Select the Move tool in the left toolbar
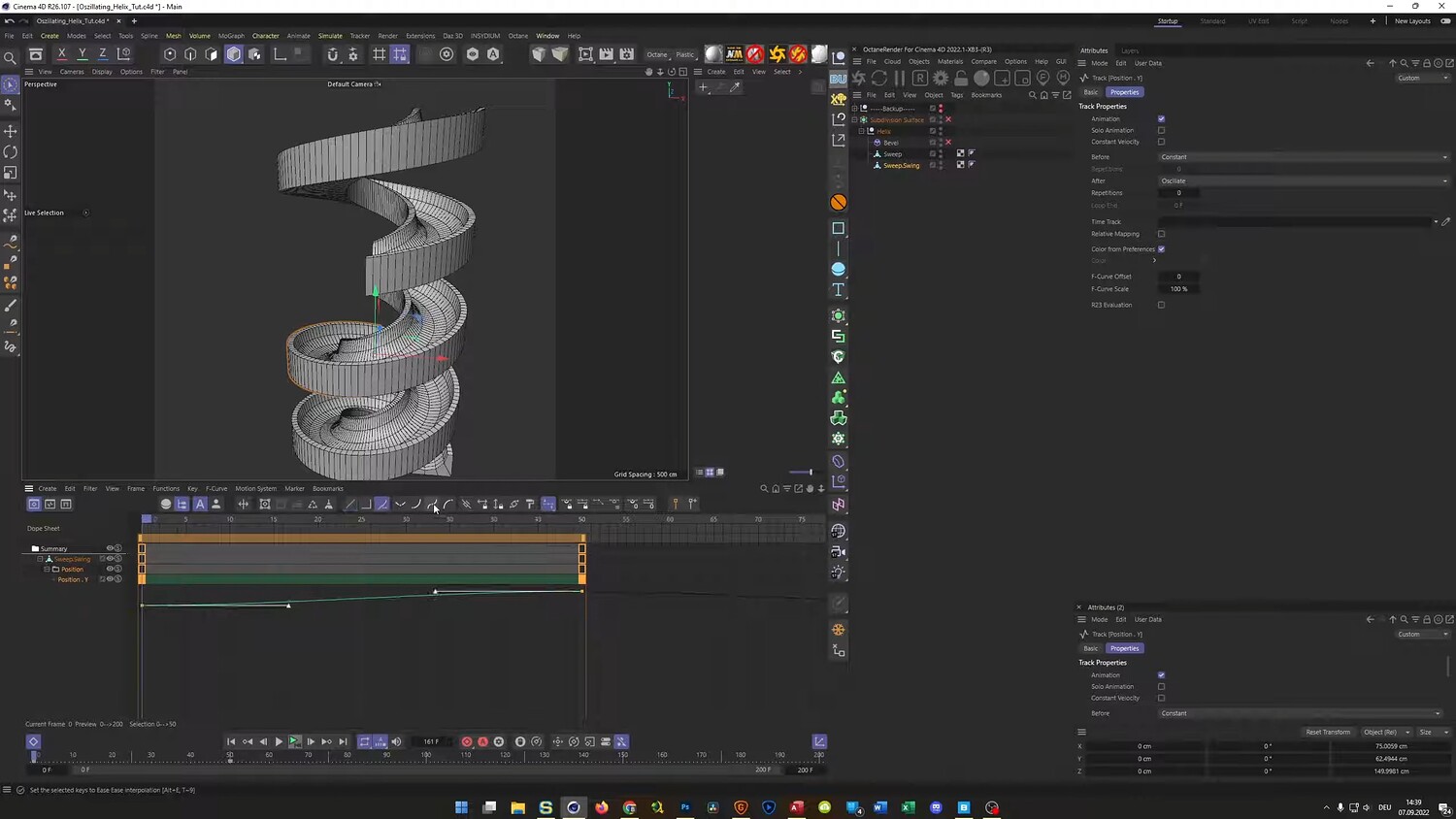The height and width of the screenshot is (819, 1456). coord(11,131)
